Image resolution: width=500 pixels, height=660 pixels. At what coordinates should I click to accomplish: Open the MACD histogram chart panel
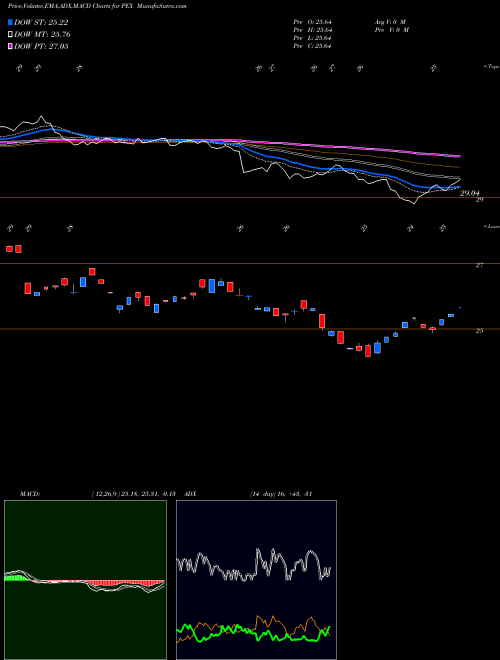85,580
